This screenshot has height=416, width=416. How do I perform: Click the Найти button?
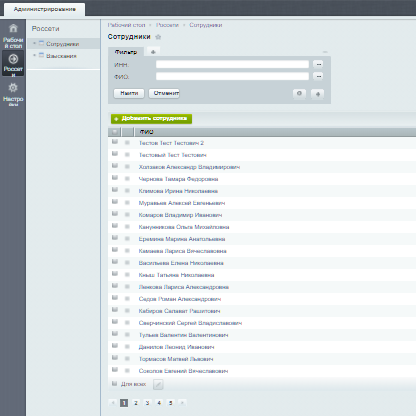pos(129,93)
